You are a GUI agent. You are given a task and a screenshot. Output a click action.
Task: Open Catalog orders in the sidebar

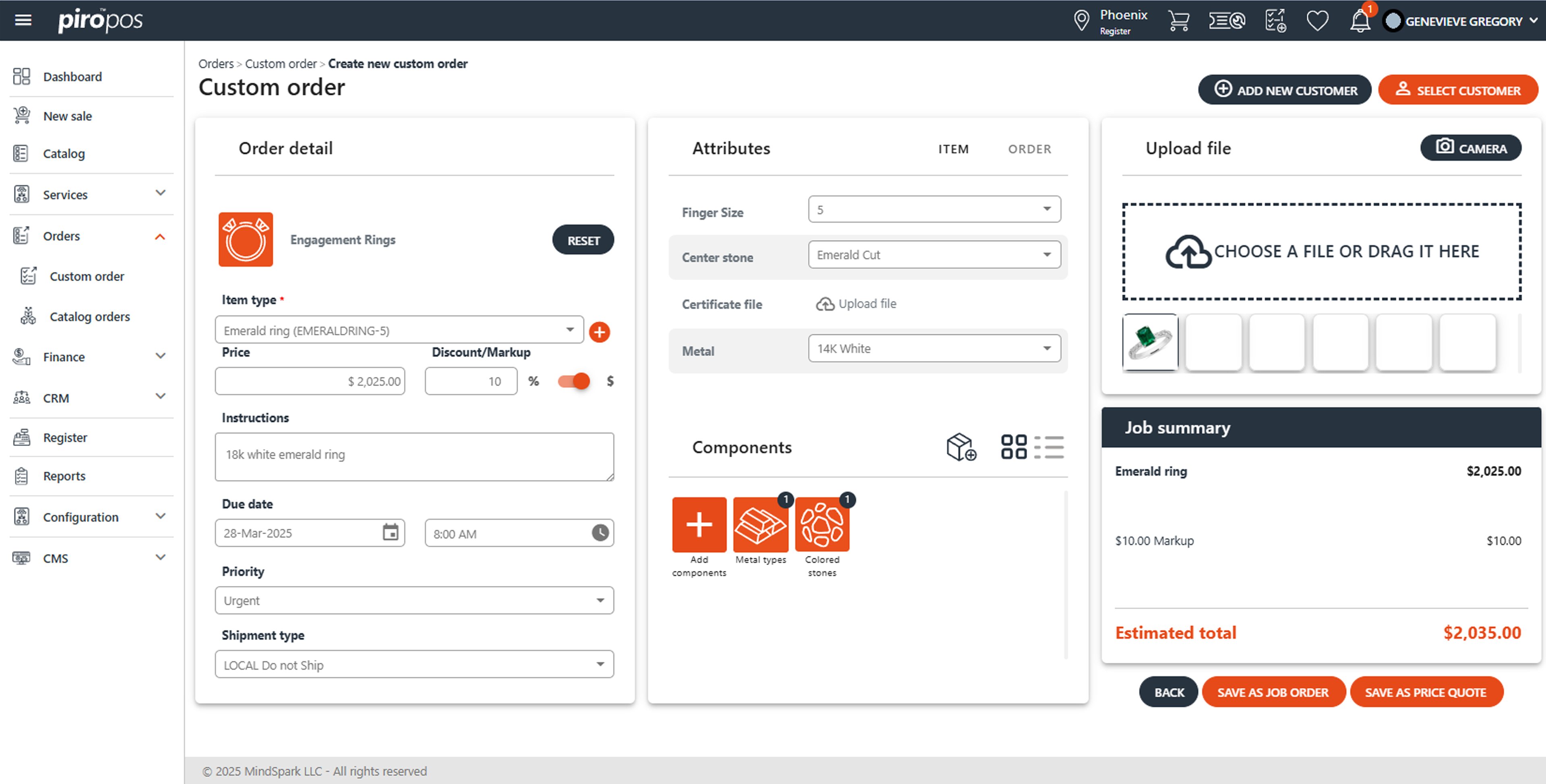89,317
